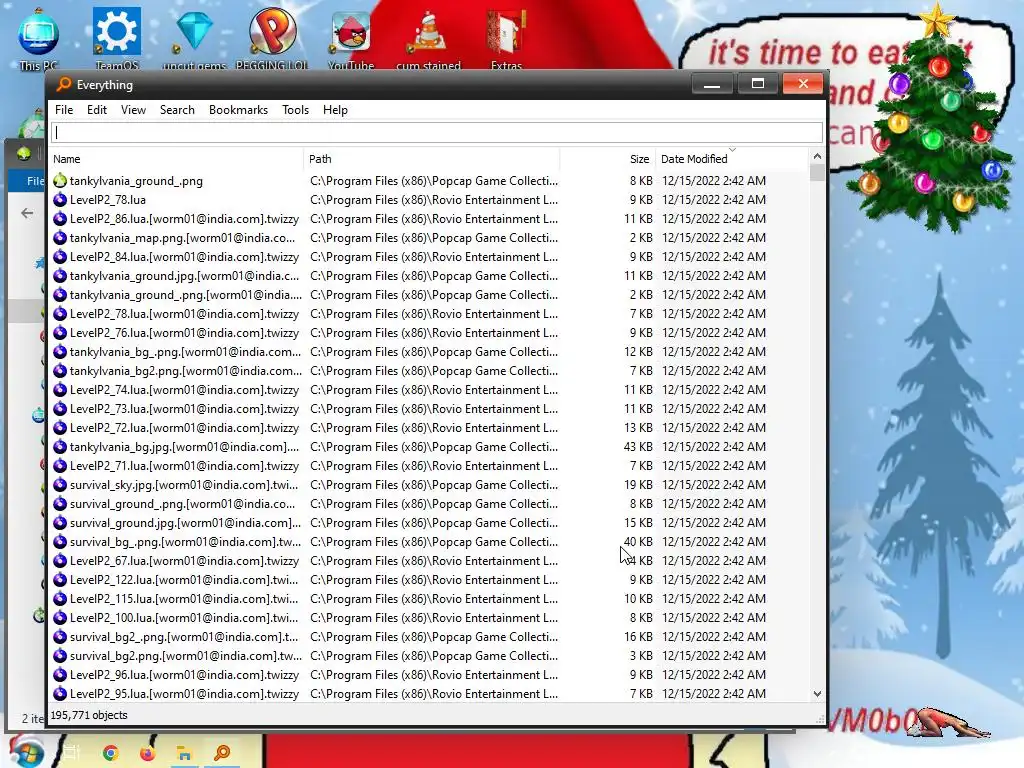Click the 43 KB size cell

[x=638, y=447]
